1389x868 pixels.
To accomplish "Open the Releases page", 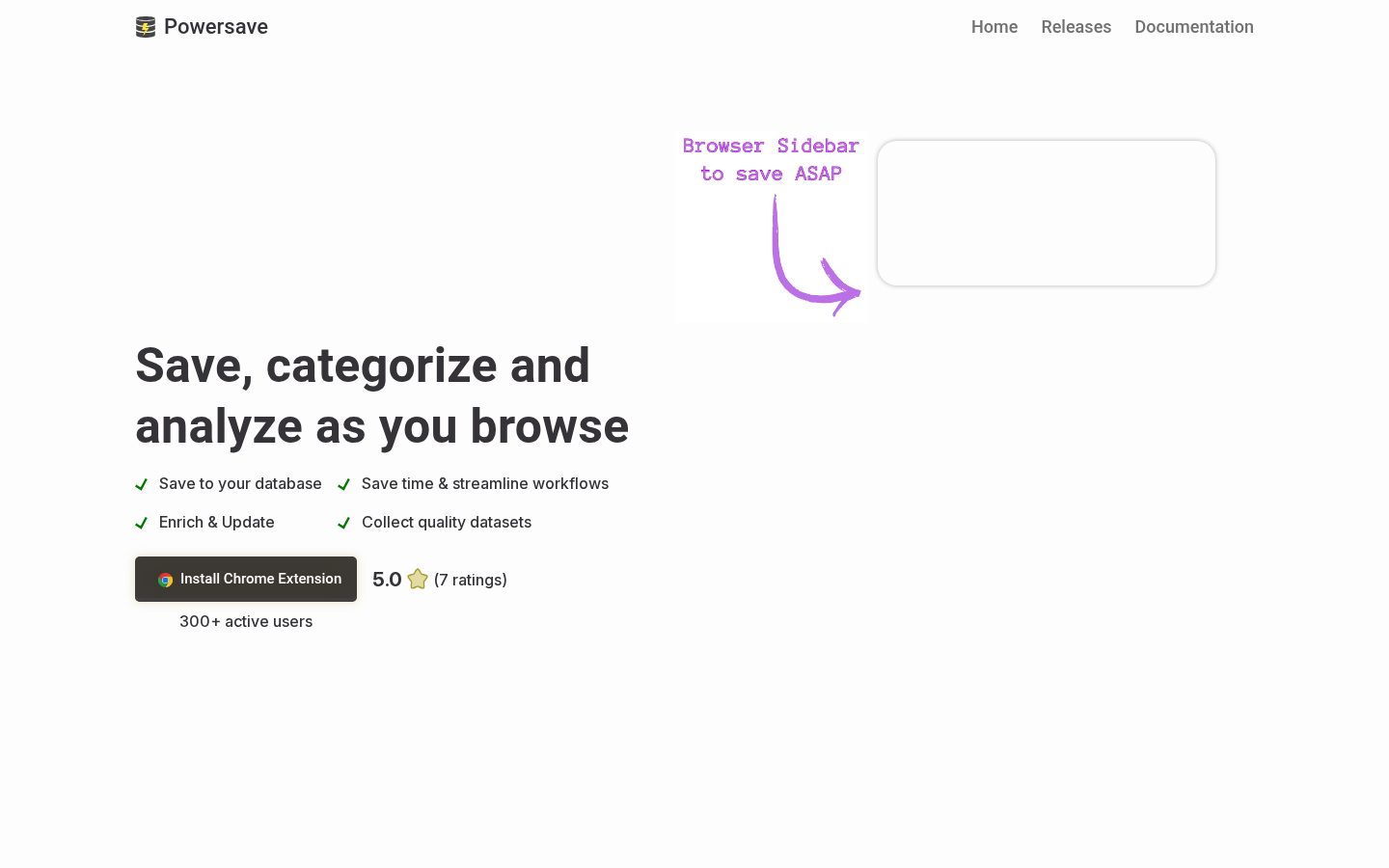I will pyautogui.click(x=1076, y=27).
